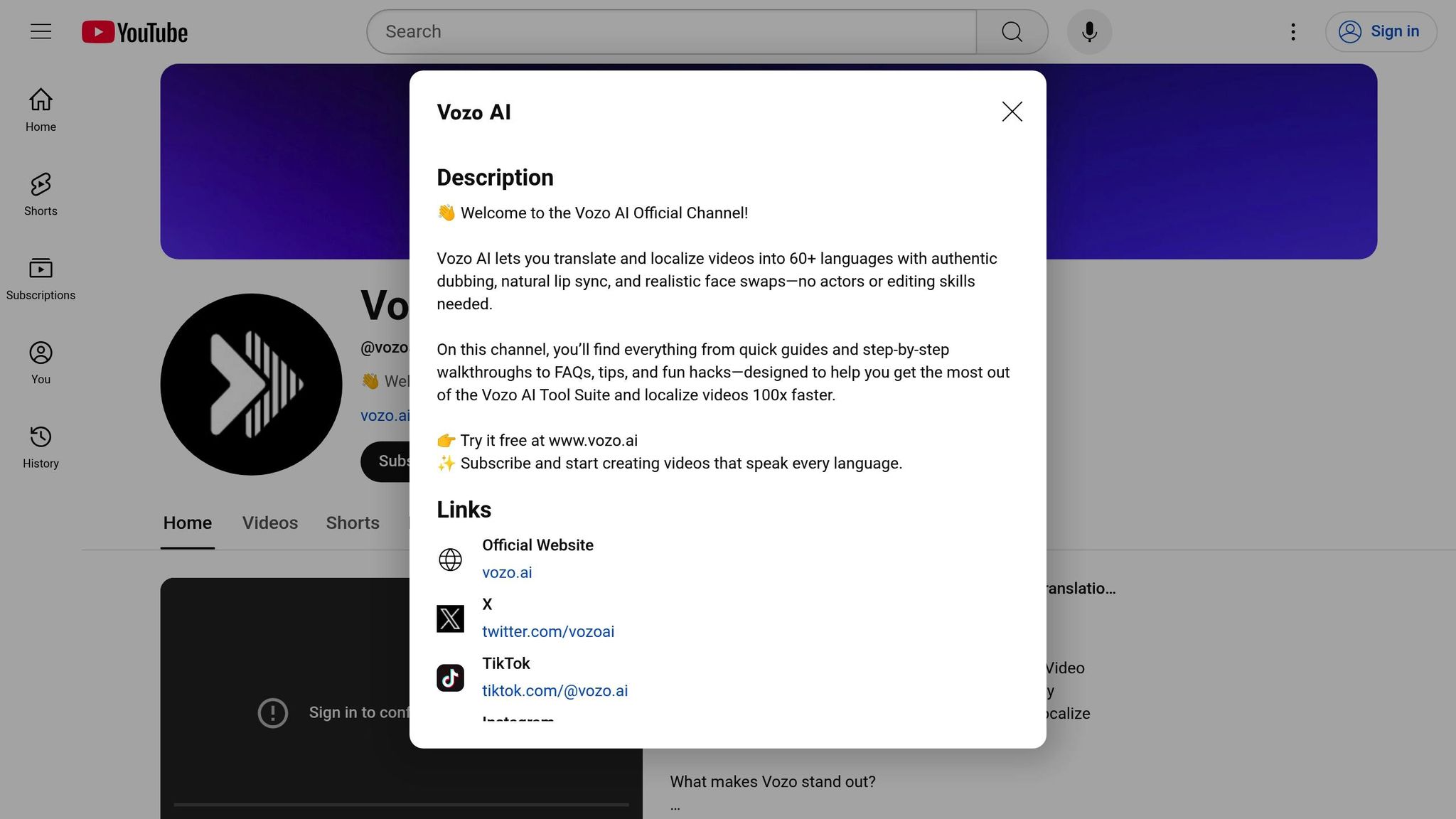
Task: Switch to the Shorts channel tab
Action: 352,523
